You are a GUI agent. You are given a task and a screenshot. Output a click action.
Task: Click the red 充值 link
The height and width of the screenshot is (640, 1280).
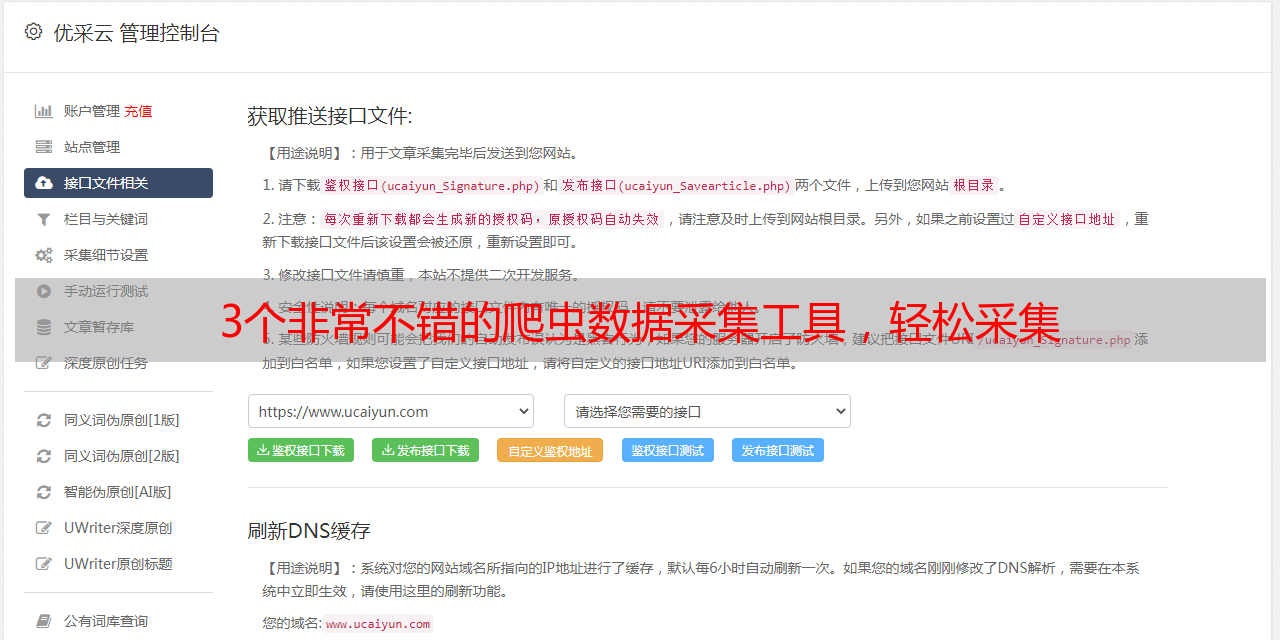click(139, 111)
